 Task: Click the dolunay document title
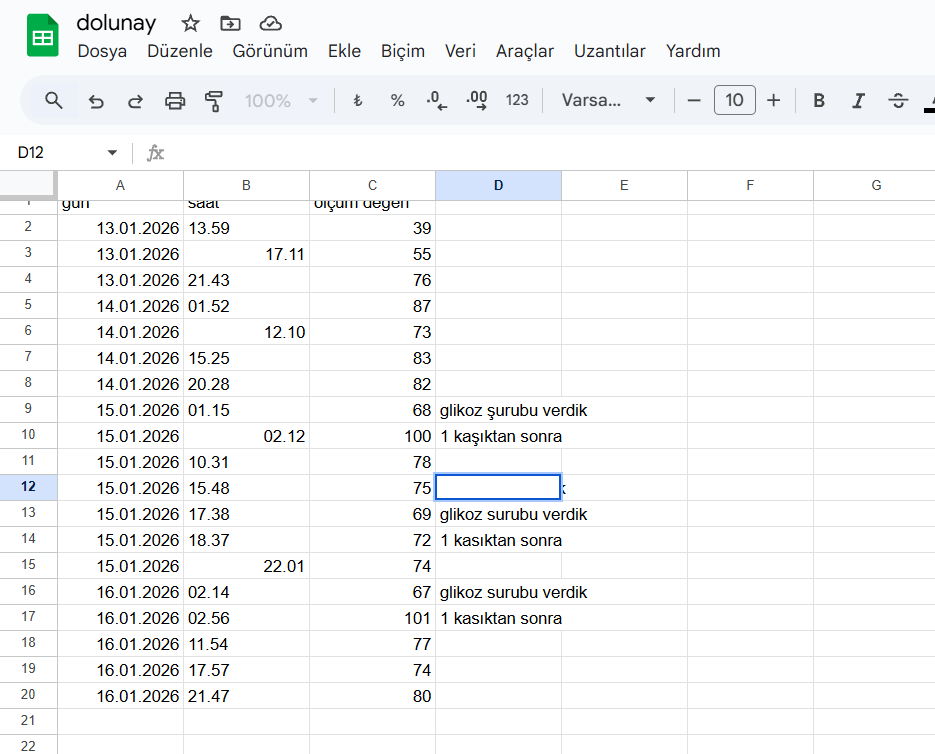116,23
